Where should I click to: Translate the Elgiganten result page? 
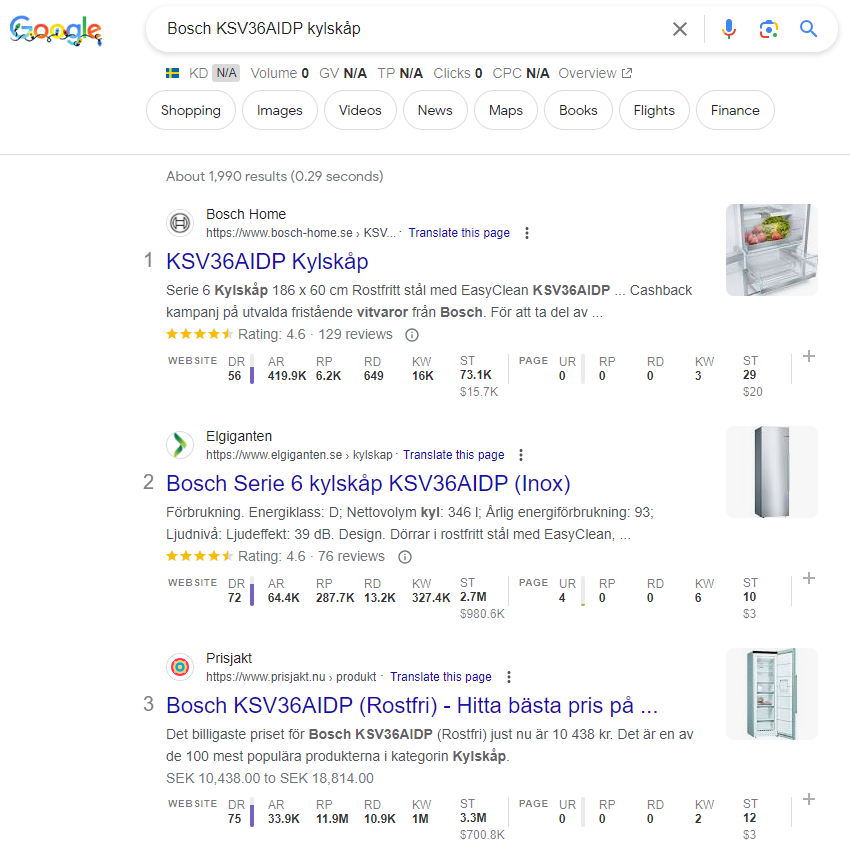point(453,454)
